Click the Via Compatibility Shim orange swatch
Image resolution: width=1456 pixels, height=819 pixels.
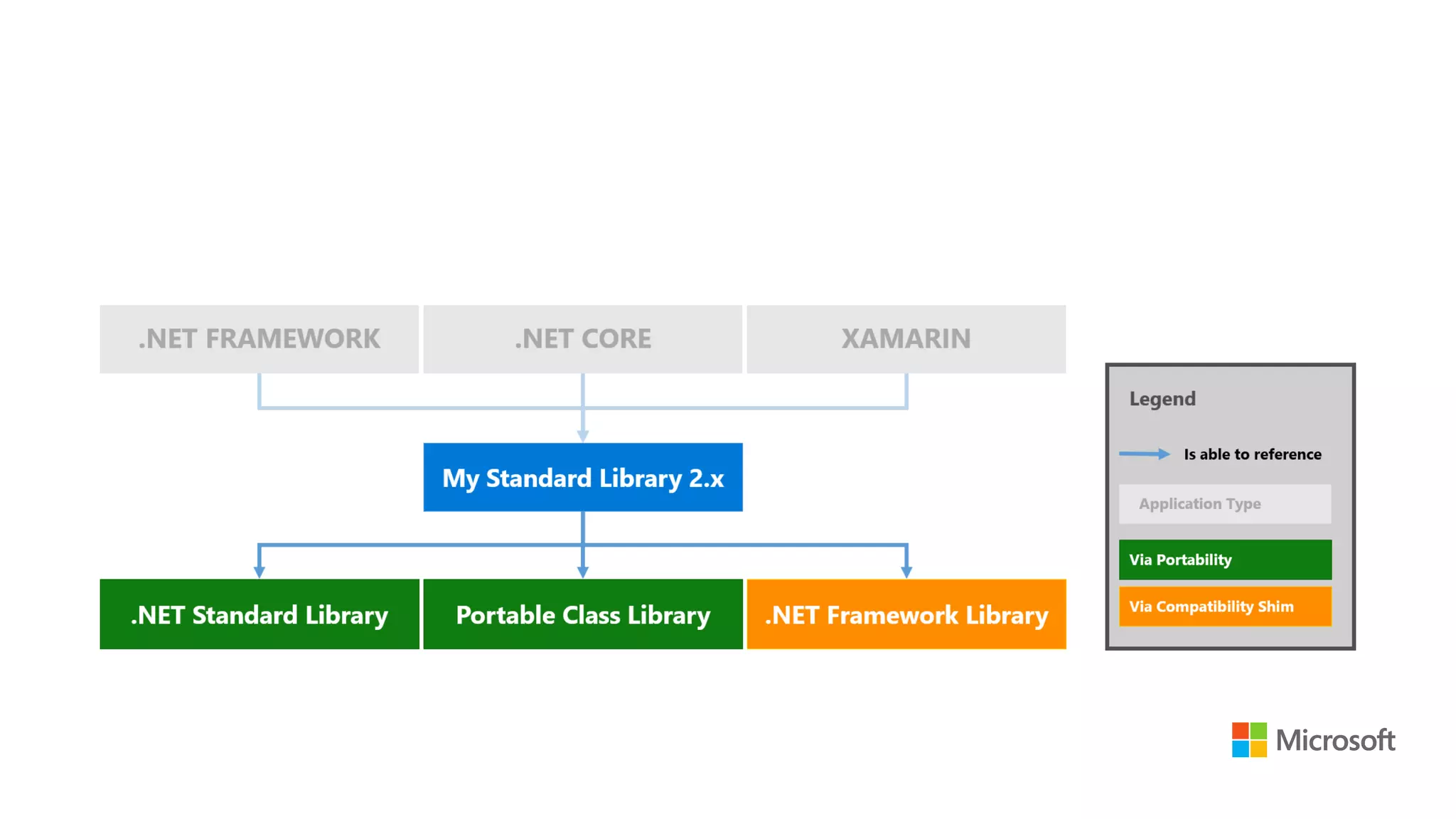[x=1225, y=606]
